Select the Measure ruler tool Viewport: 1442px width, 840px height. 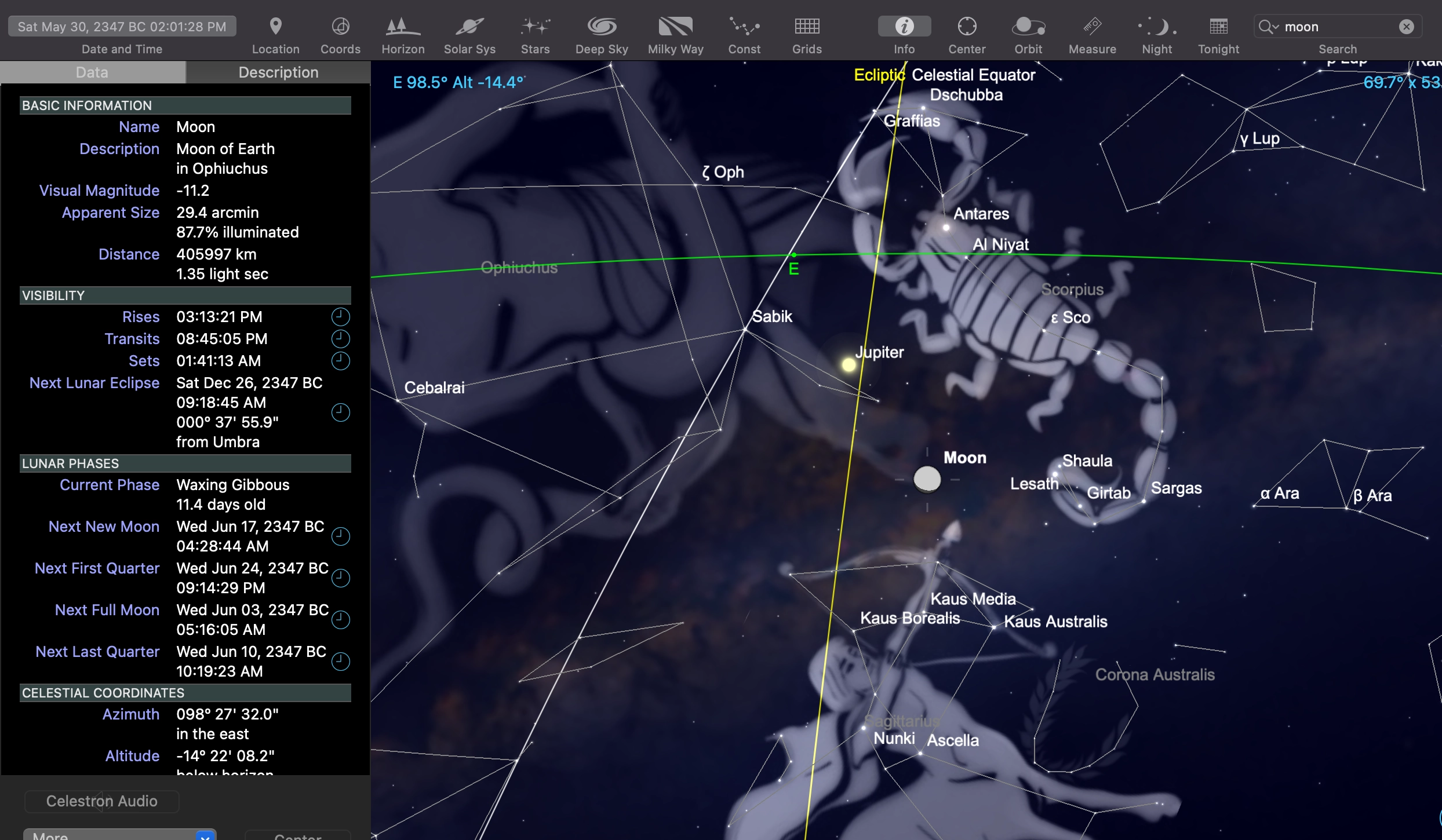(1092, 27)
